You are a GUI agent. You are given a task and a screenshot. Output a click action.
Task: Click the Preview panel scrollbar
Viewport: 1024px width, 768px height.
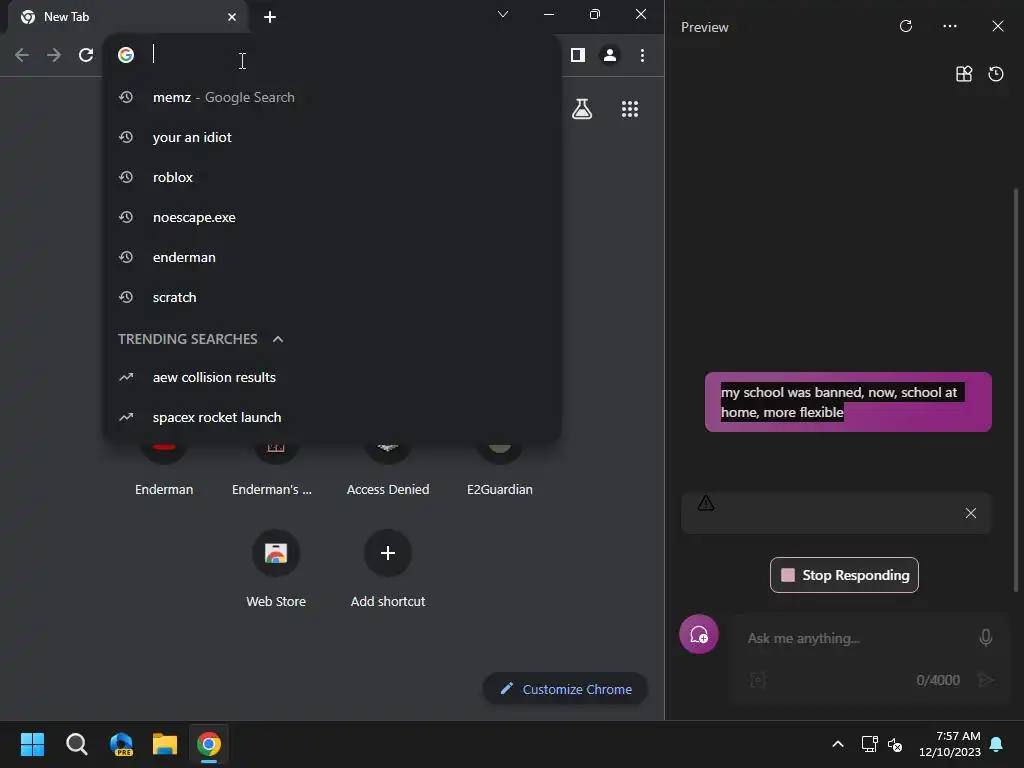tap(1015, 389)
